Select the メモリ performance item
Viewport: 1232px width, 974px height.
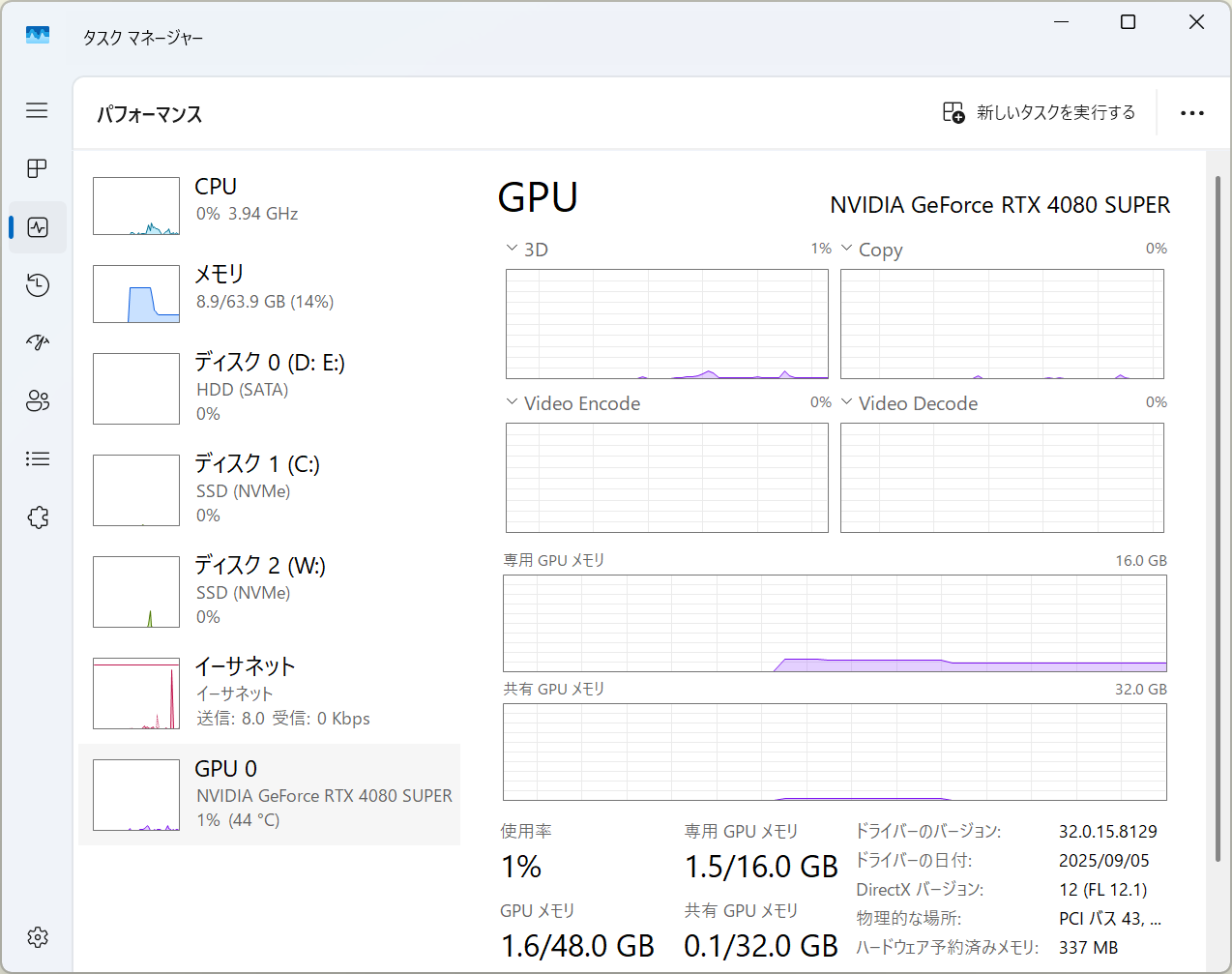[x=269, y=293]
